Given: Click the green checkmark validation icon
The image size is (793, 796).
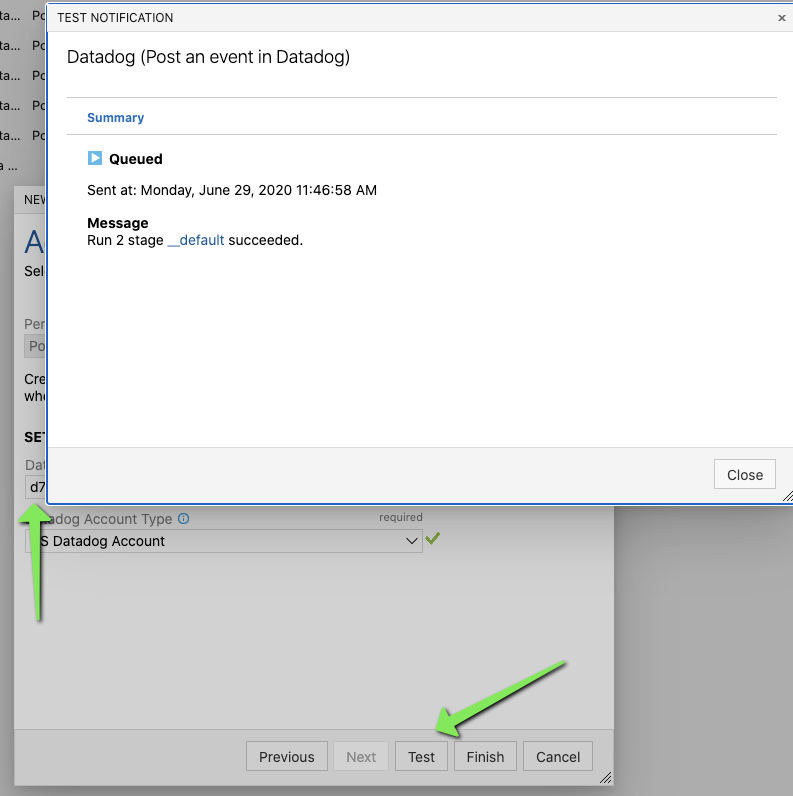Looking at the screenshot, I should [433, 538].
